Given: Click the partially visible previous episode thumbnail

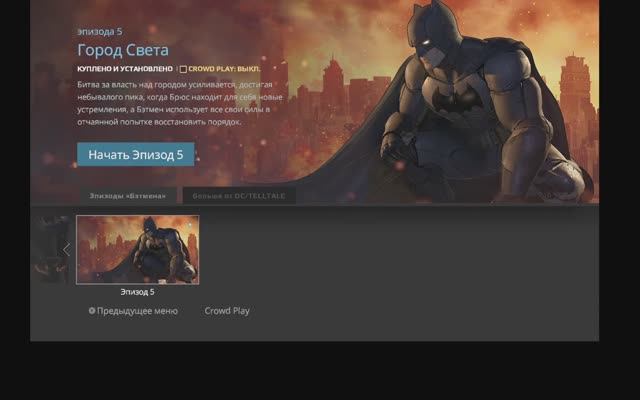Looking at the screenshot, I should point(52,250).
